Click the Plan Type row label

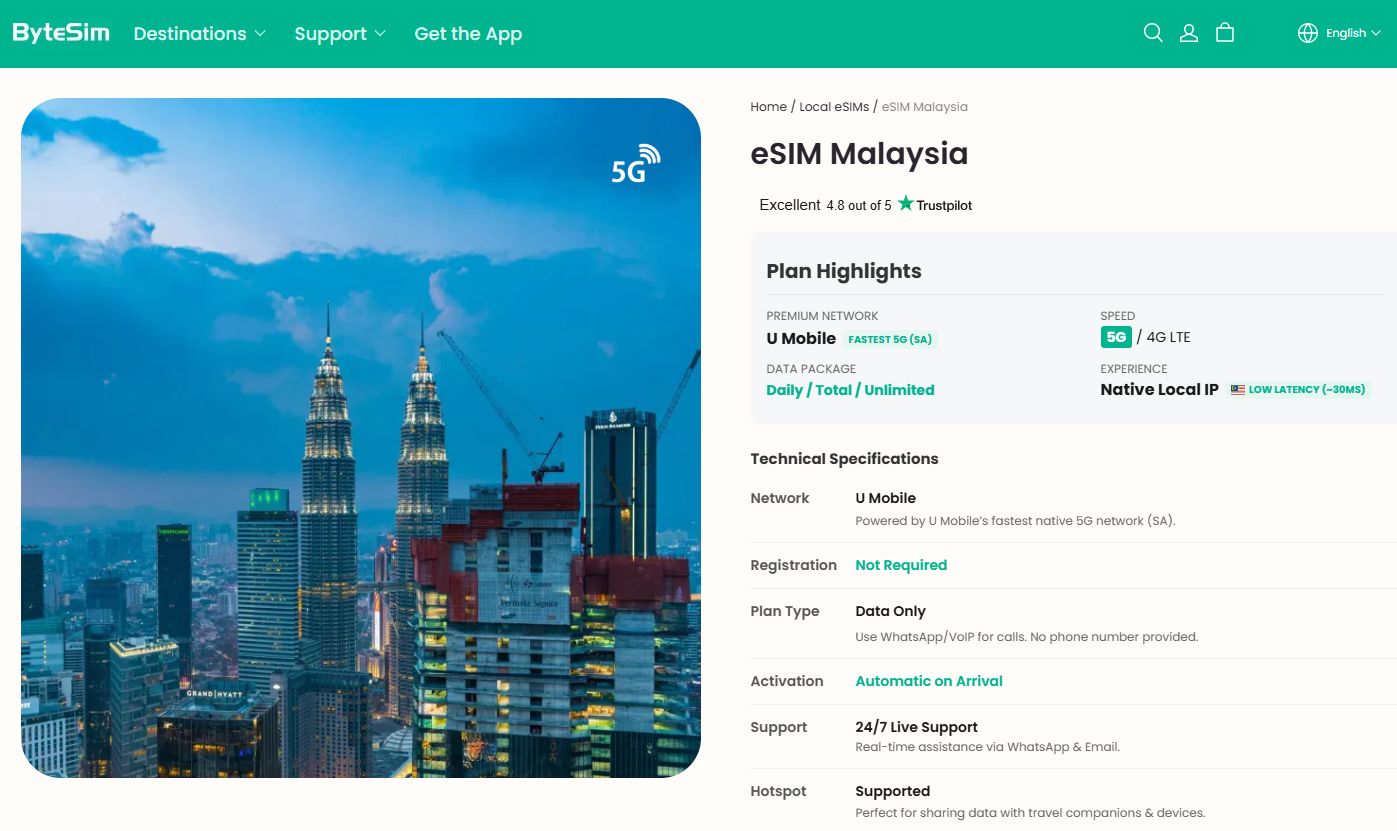785,611
